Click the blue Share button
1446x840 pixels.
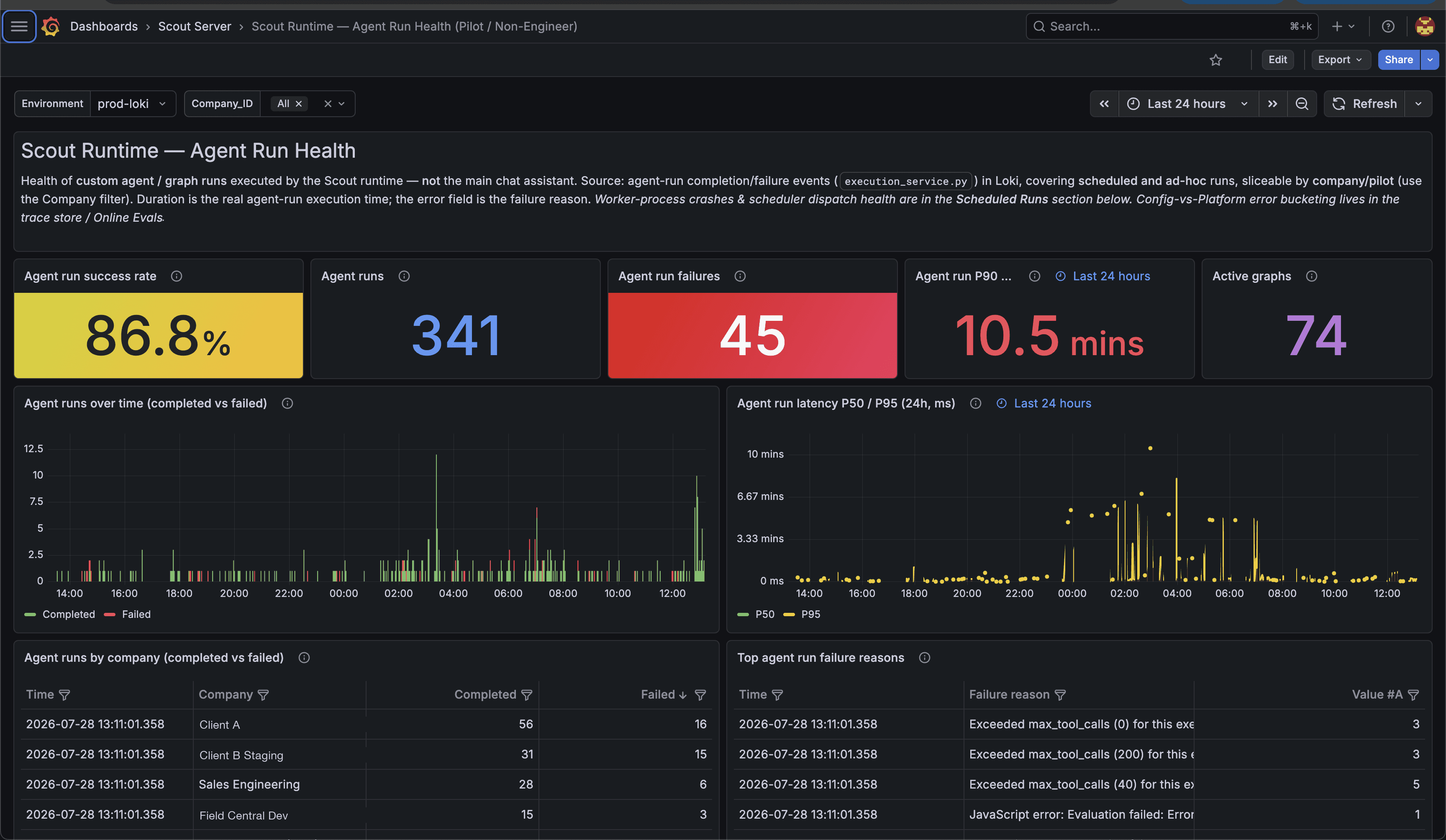(1398, 60)
